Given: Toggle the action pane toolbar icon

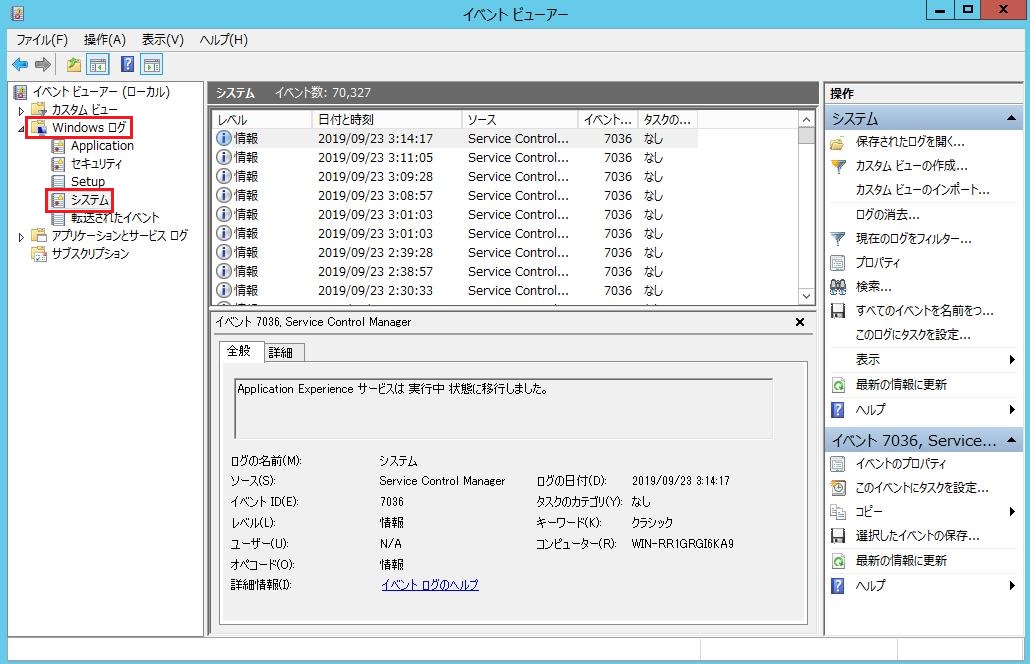Looking at the screenshot, I should pyautogui.click(x=152, y=64).
